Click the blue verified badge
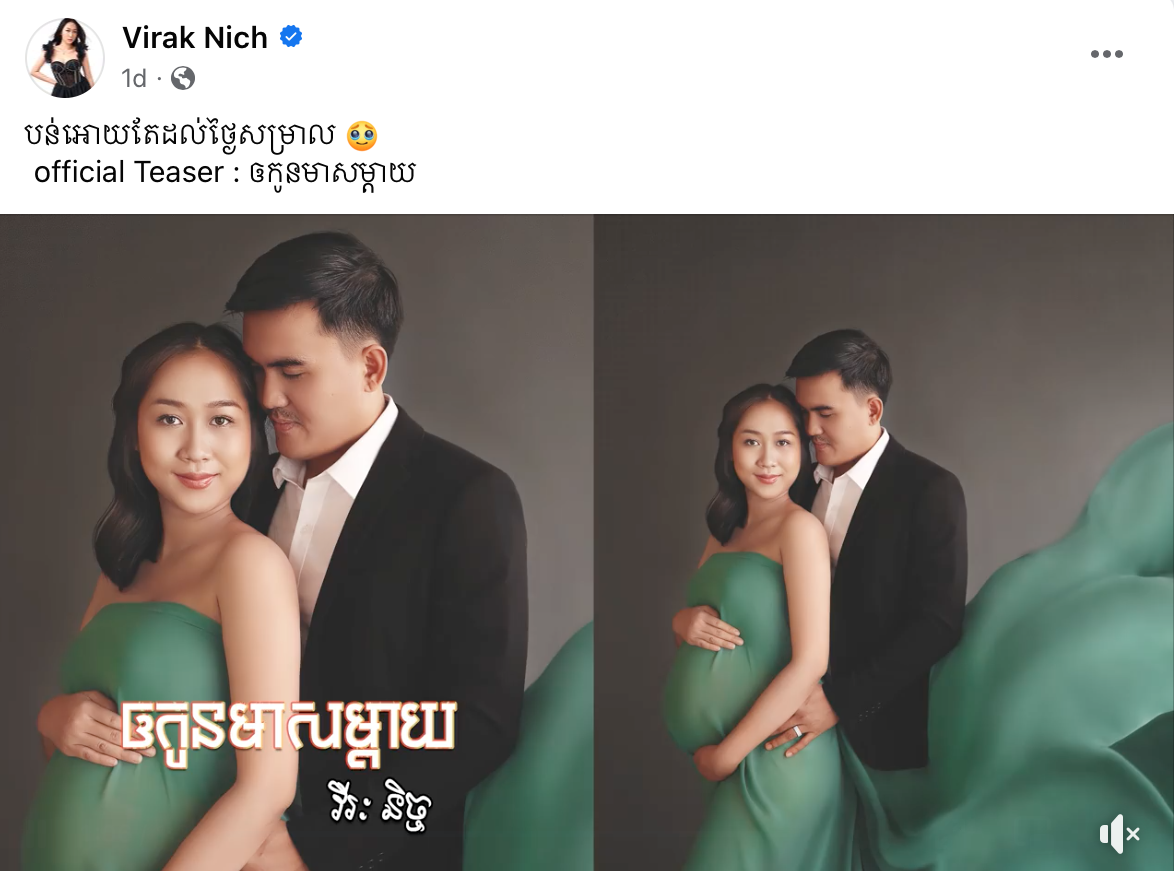Image resolution: width=1174 pixels, height=871 pixels. [x=291, y=36]
